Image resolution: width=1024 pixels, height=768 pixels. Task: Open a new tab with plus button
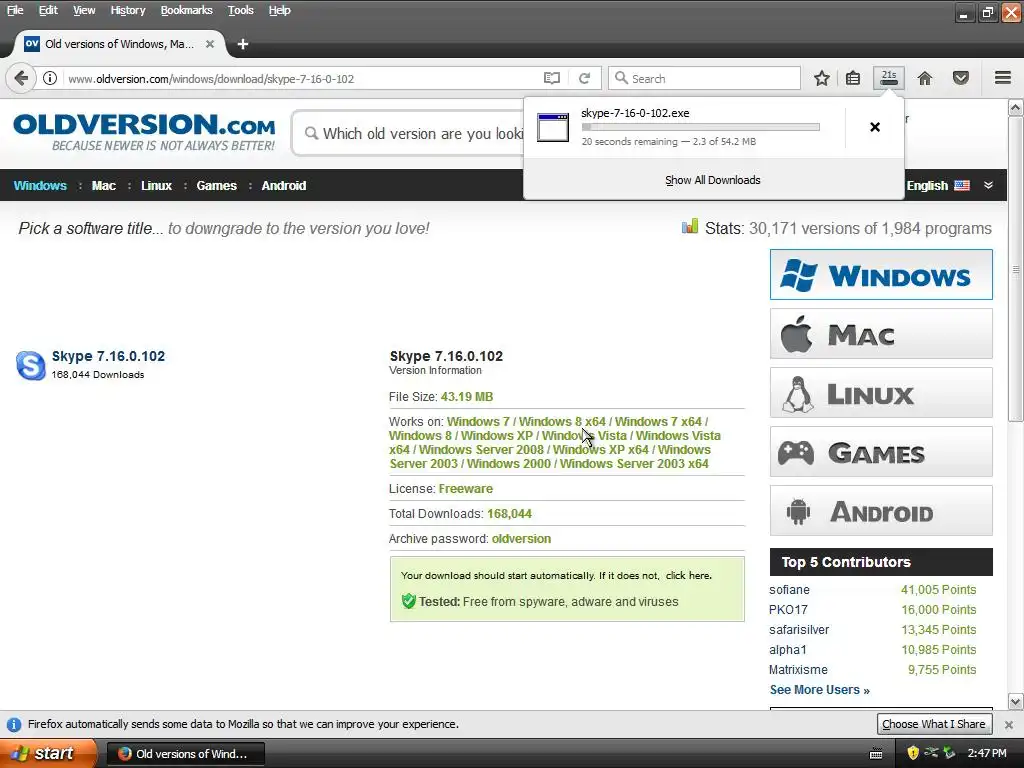tap(243, 44)
